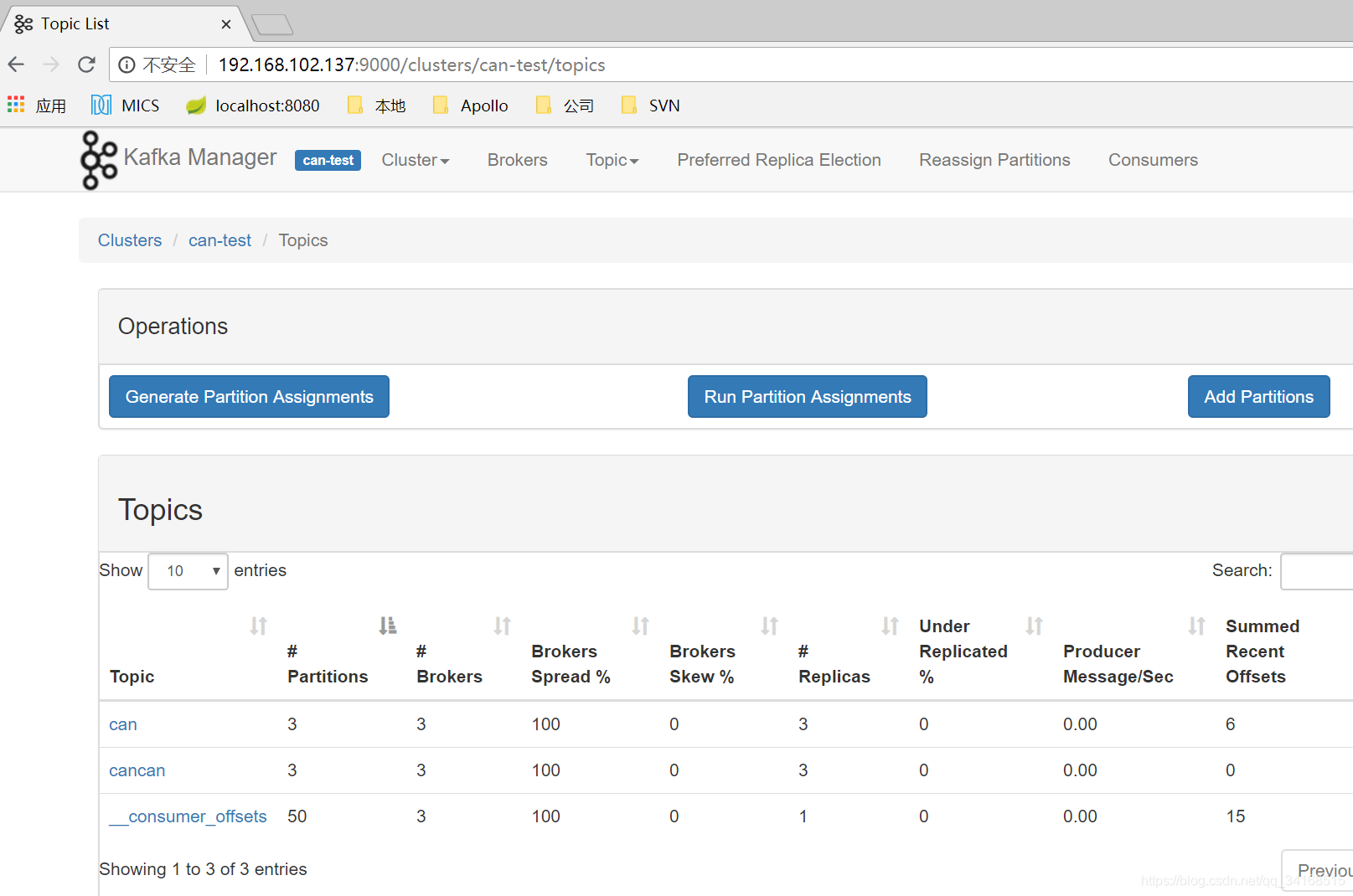Open the cancan topic link
Image resolution: width=1353 pixels, height=896 pixels.
137,770
